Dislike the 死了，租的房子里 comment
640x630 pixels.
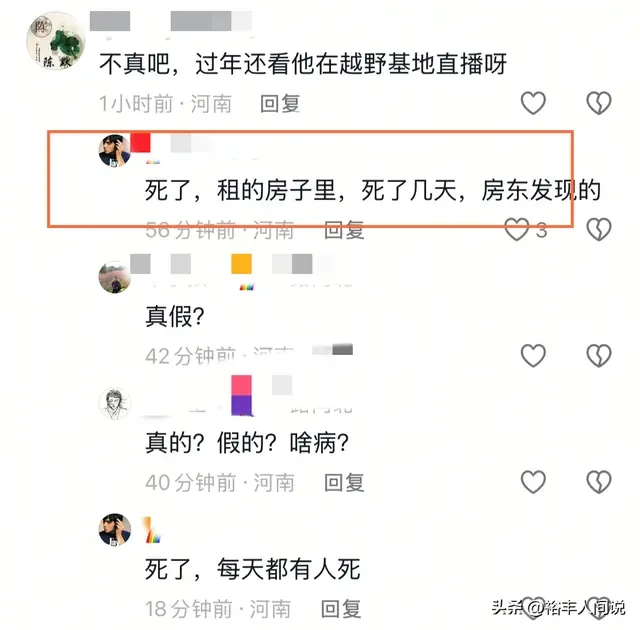[x=599, y=229]
